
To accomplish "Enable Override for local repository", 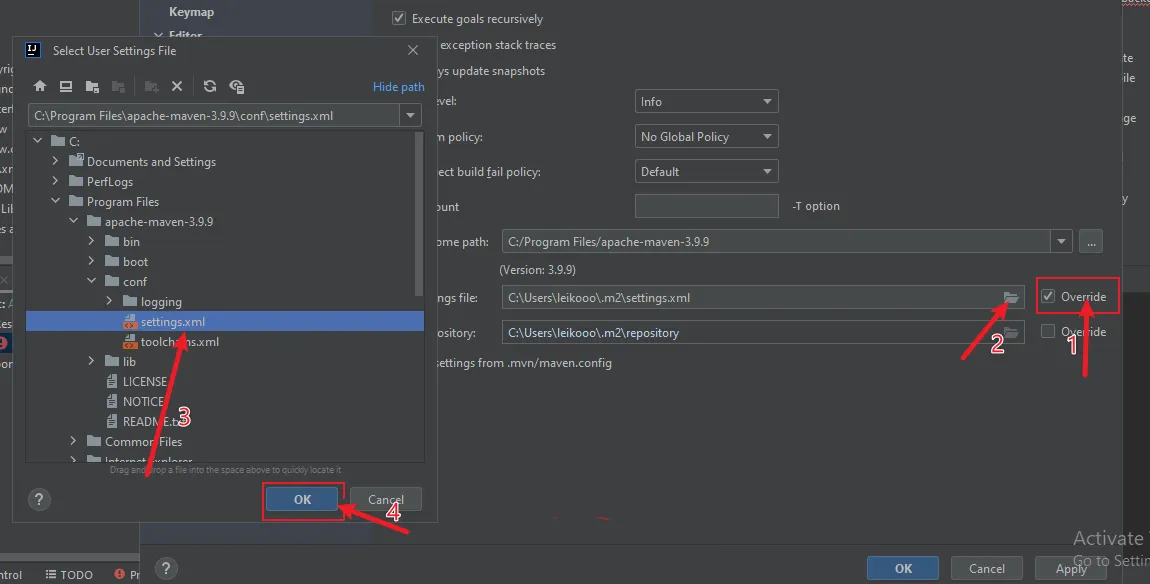I will (x=1048, y=332).
